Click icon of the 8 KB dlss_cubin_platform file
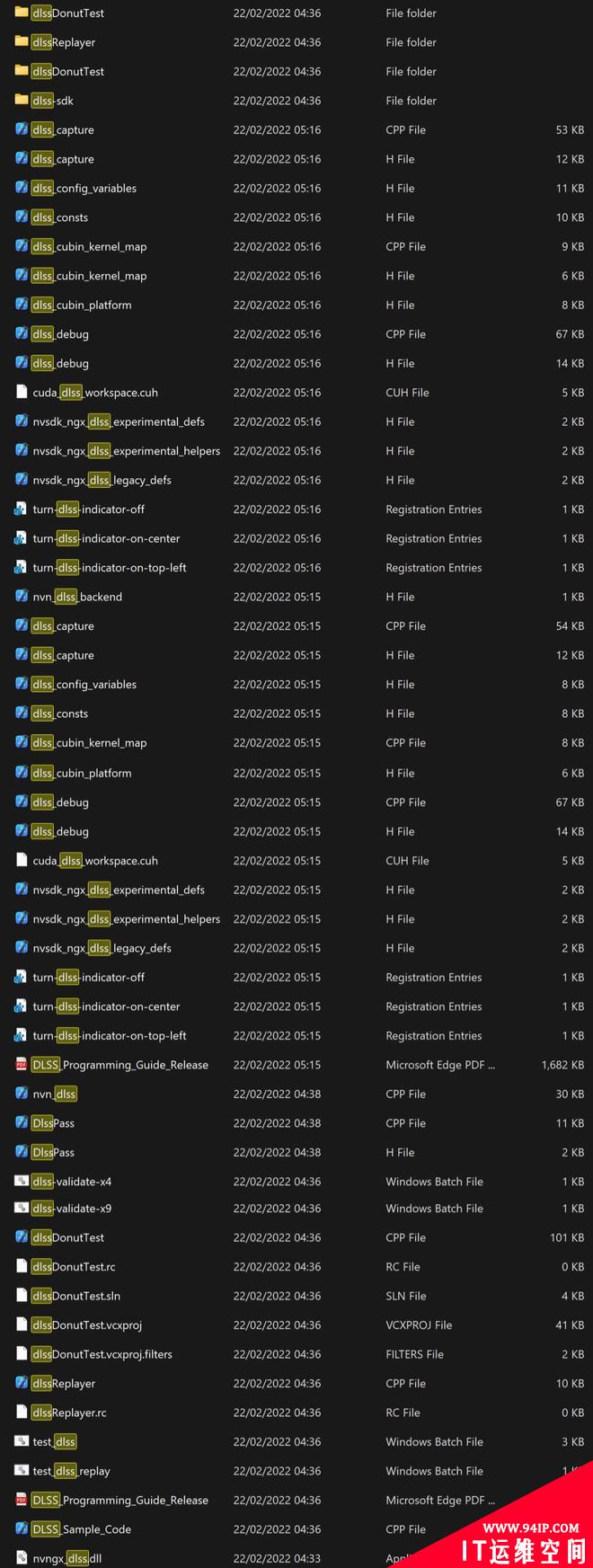The height and width of the screenshot is (1568, 593). pyautogui.click(x=22, y=305)
